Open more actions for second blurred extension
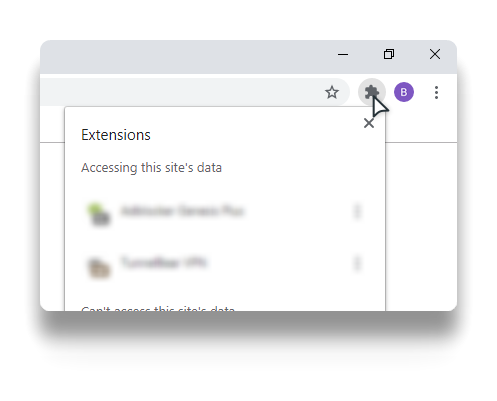 357,263
